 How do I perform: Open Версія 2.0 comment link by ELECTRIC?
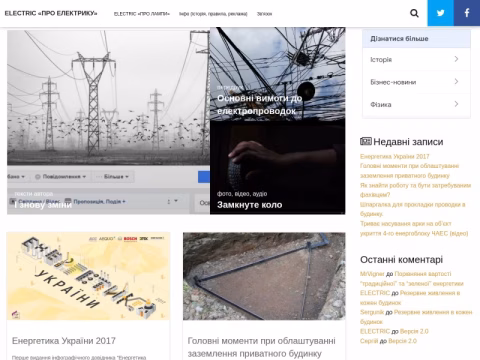pyautogui.click(x=414, y=331)
